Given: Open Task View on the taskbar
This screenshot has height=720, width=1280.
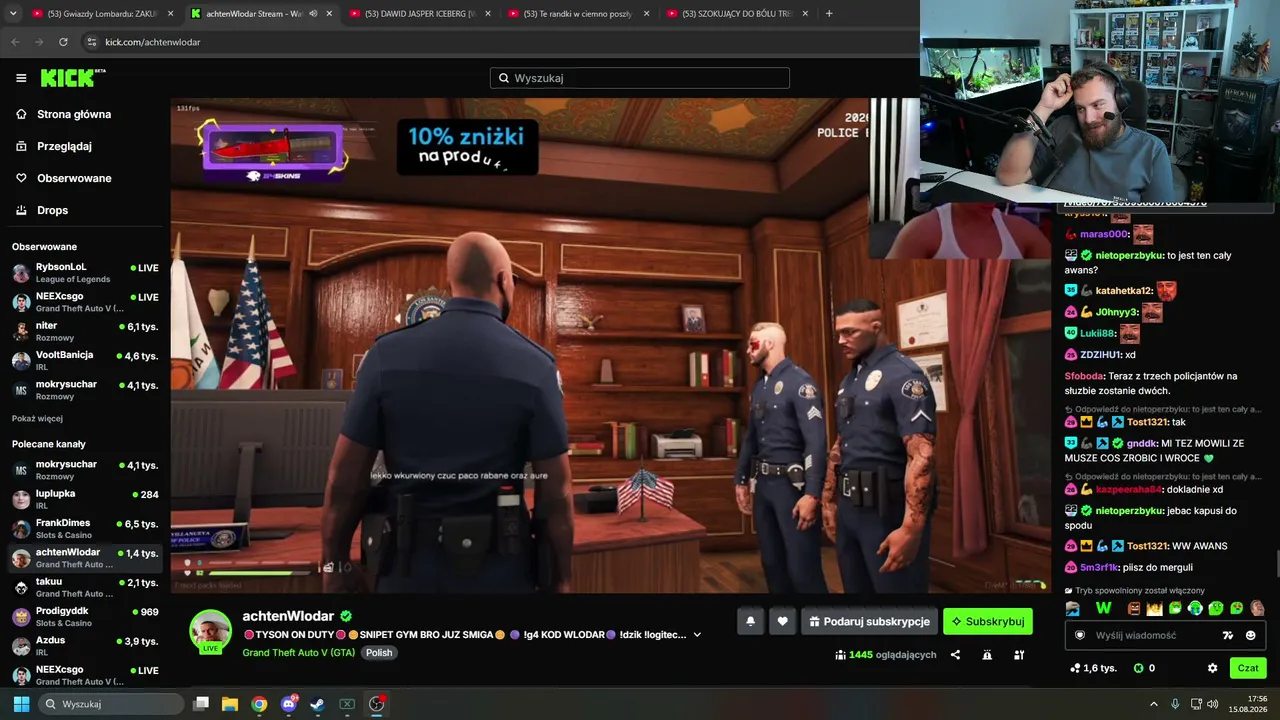Looking at the screenshot, I should (201, 704).
